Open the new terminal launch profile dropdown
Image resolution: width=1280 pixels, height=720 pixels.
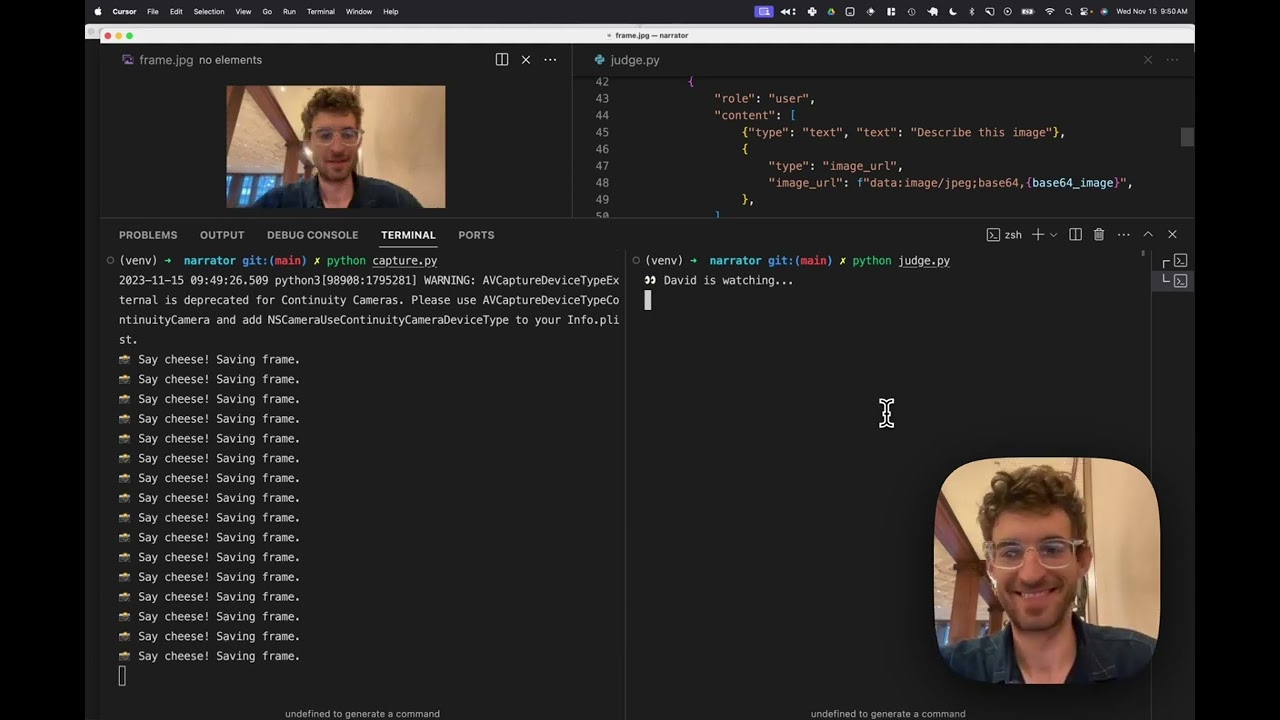coord(1053,235)
